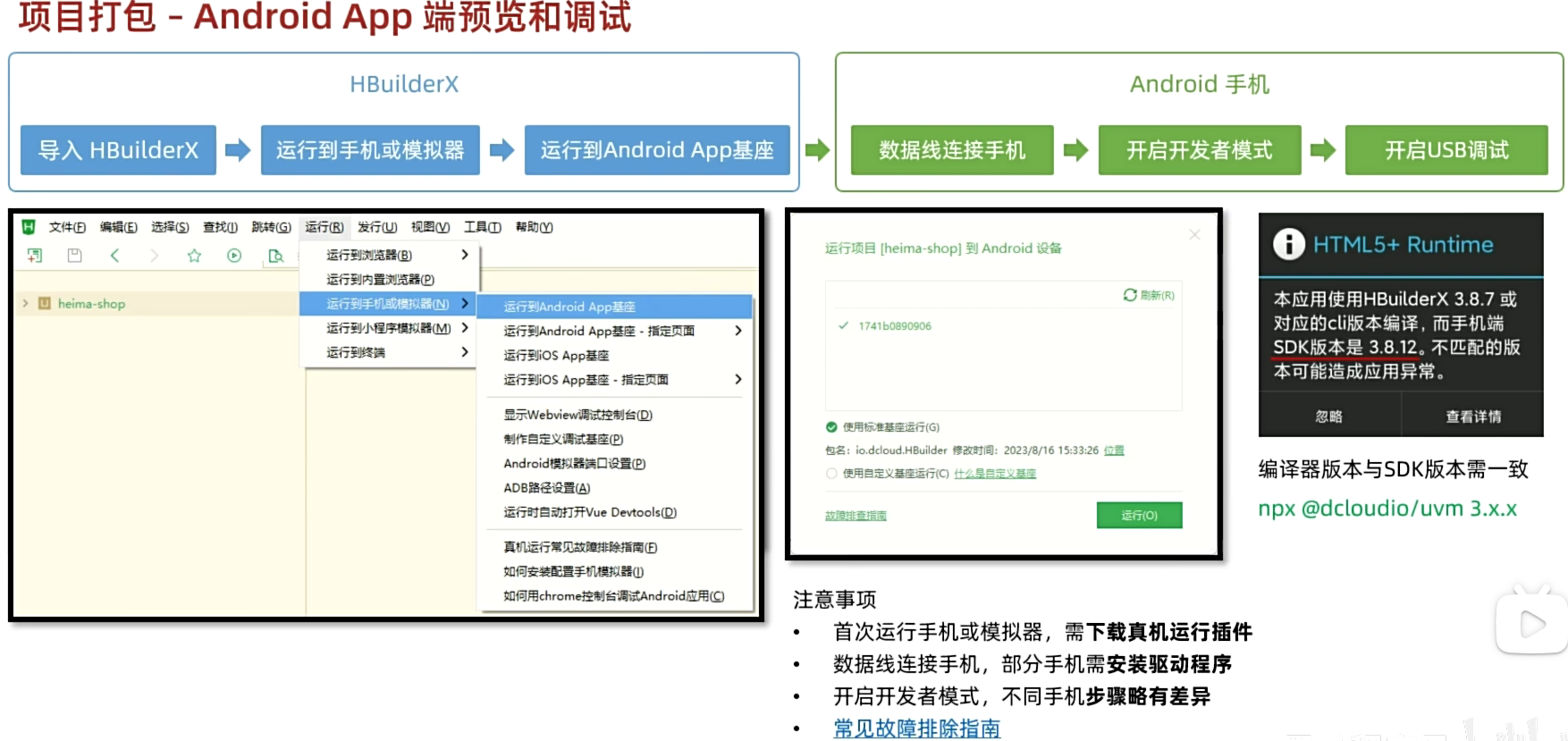Image resolution: width=1568 pixels, height=741 pixels.
Task: Open the 发行 menu in menu bar
Action: point(376,227)
